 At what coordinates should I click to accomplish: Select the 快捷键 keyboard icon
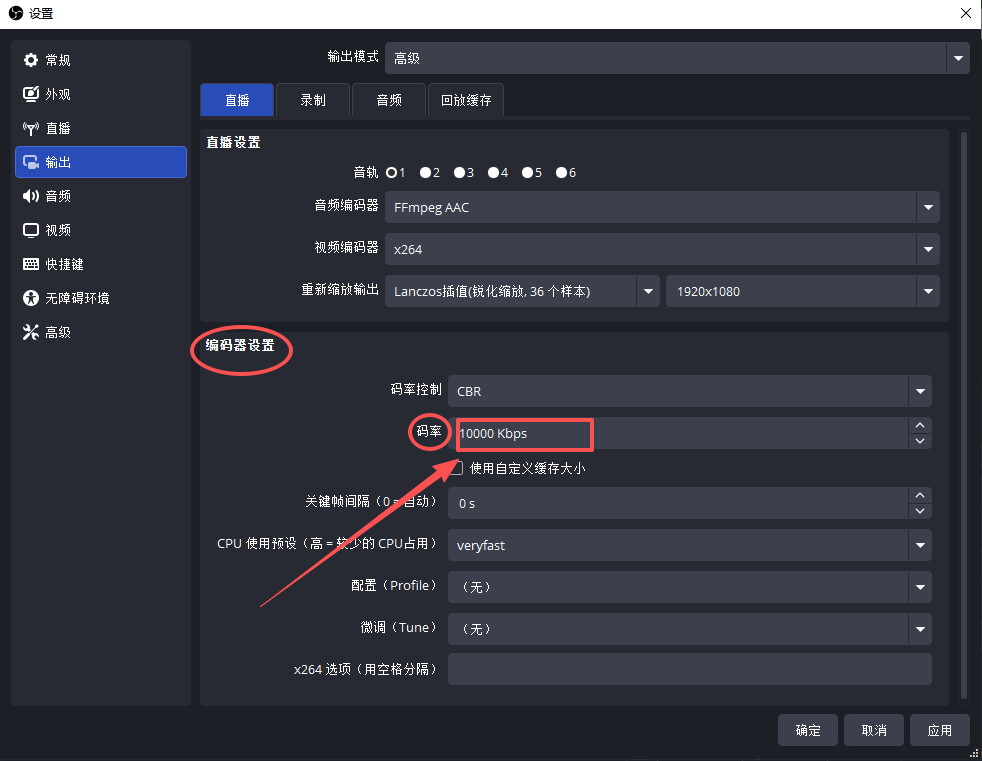pos(31,264)
